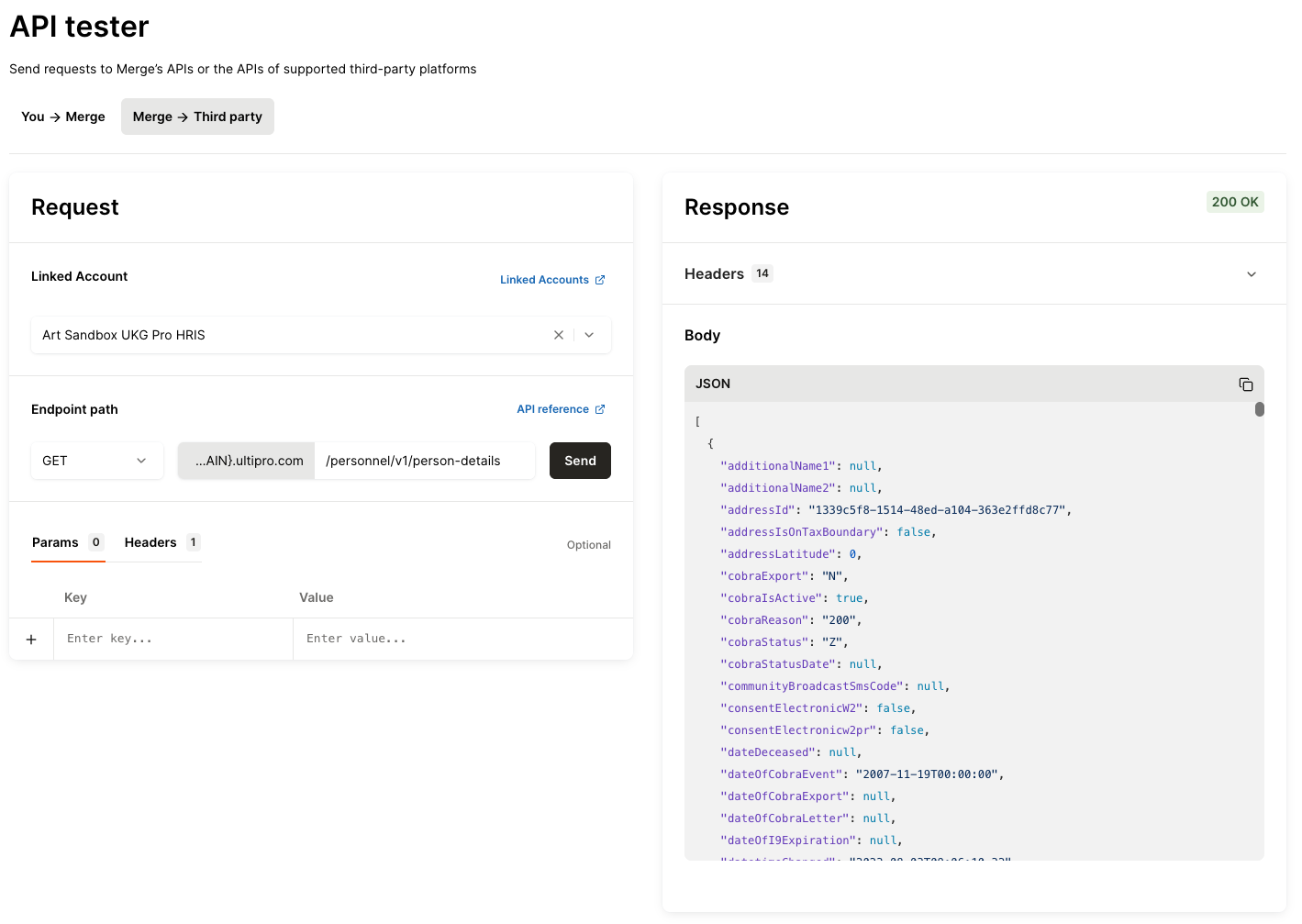The height and width of the screenshot is (924, 1302).
Task: Click the JSON body scrollbar thumb
Action: 1259,409
